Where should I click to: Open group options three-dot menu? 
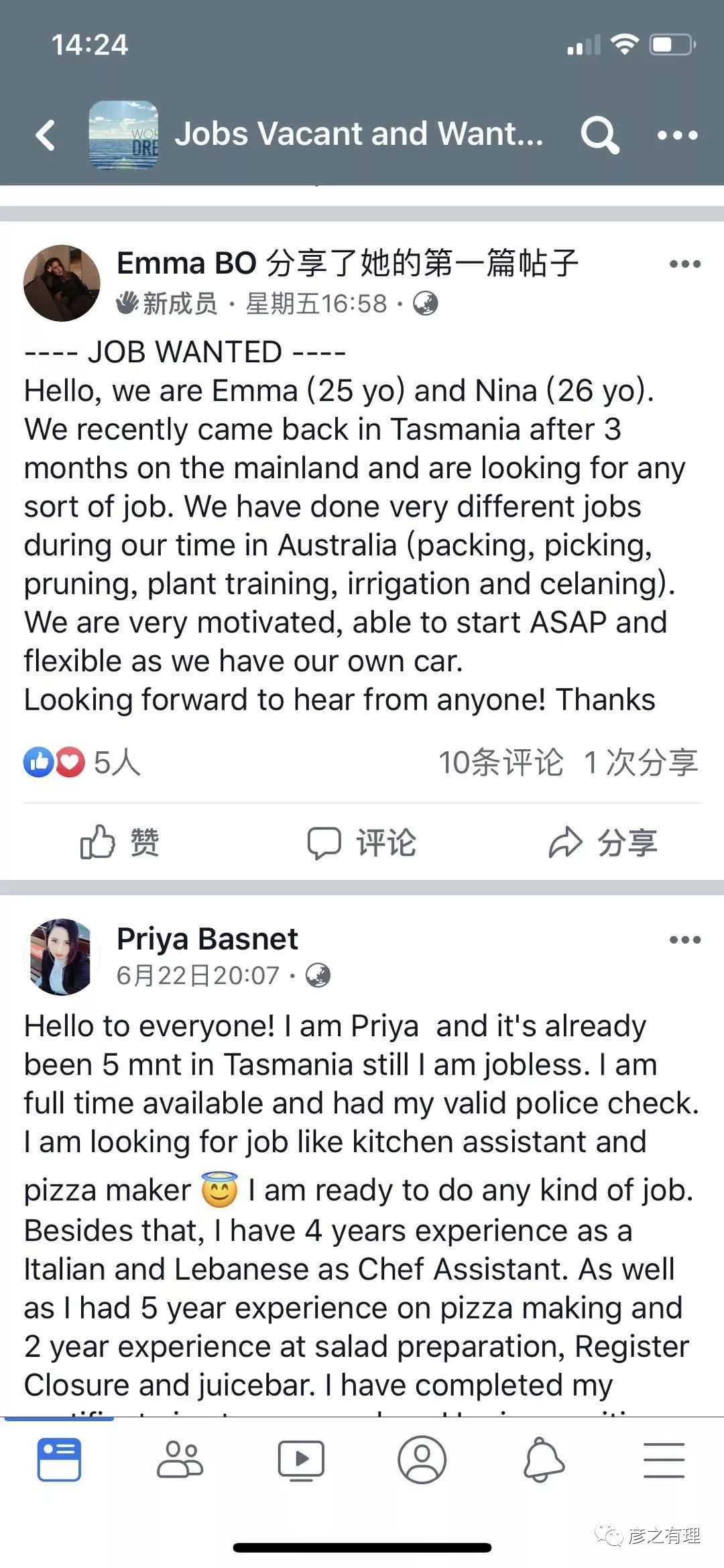click(677, 135)
